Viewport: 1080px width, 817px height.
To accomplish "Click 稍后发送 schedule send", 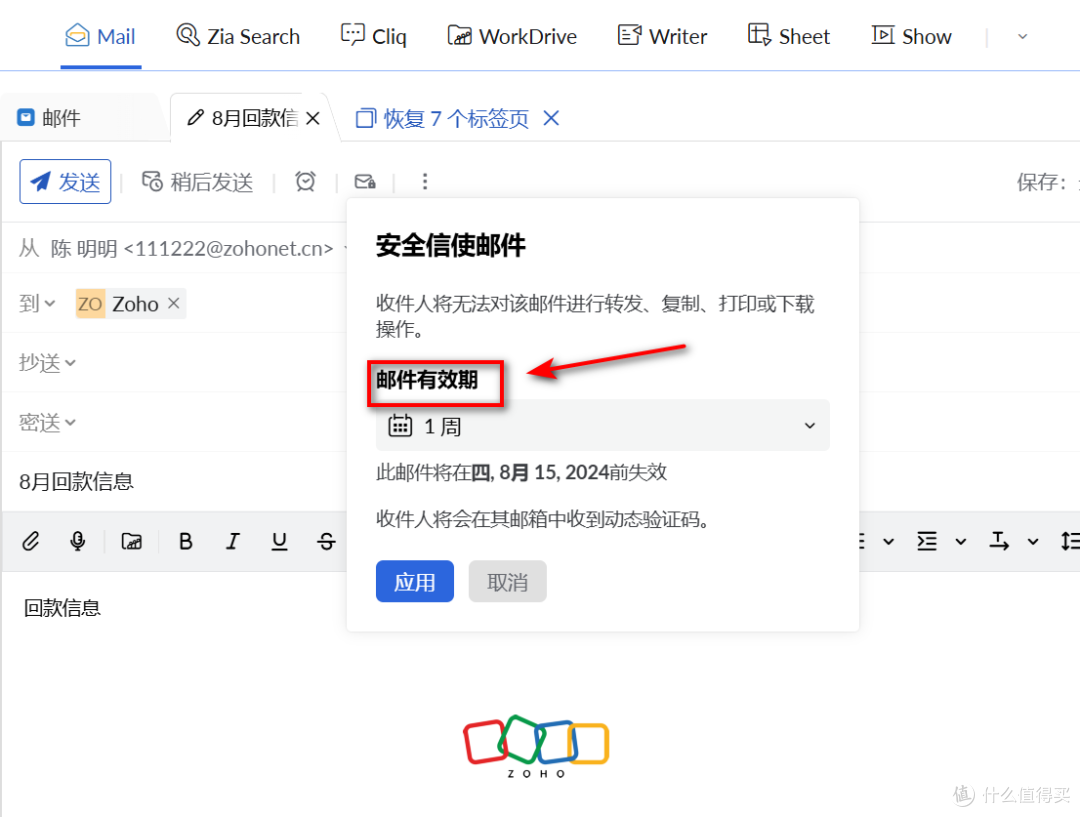I will point(198,182).
